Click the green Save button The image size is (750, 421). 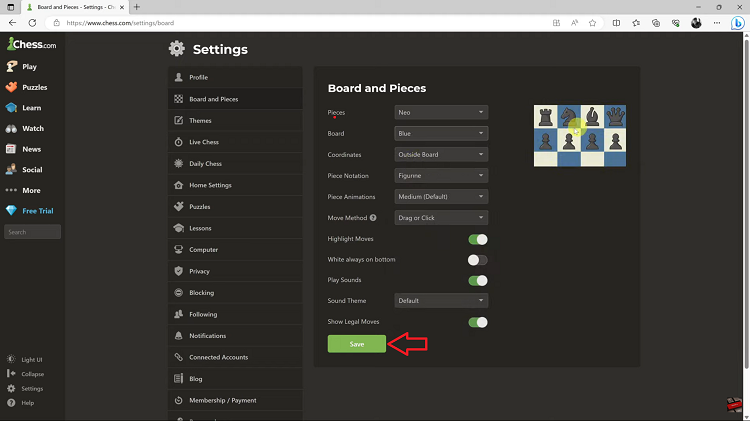[357, 344]
